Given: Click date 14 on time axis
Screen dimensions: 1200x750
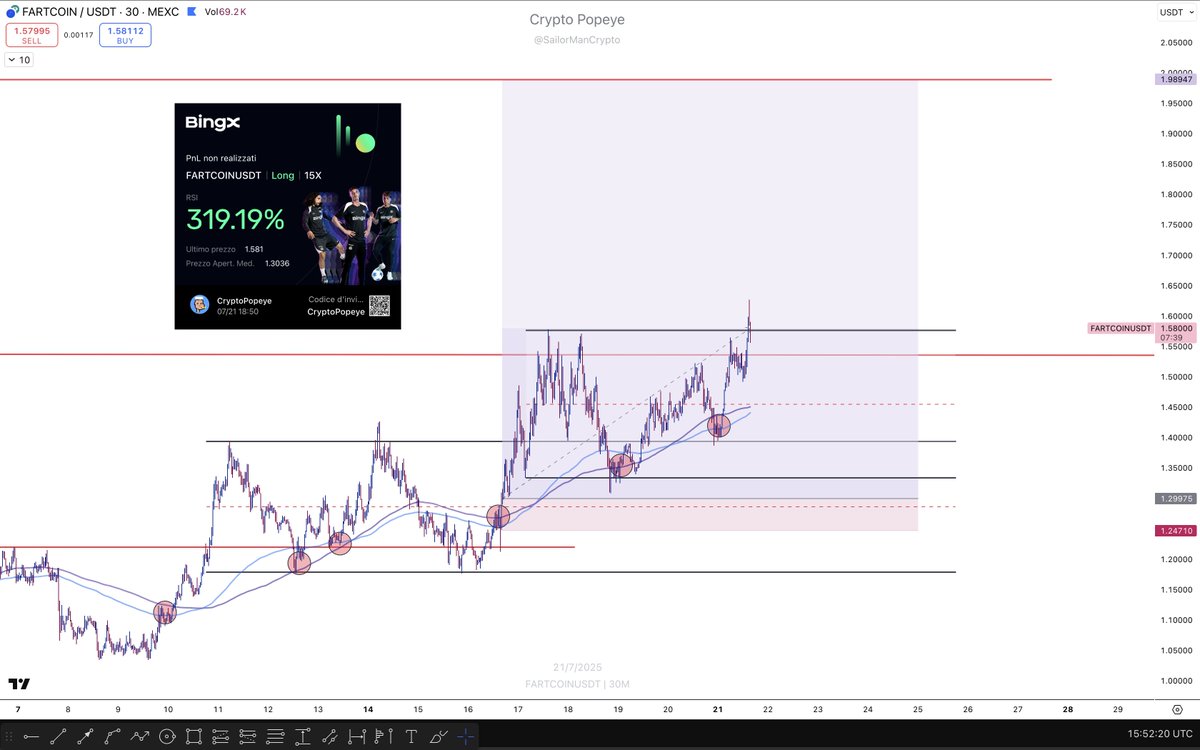Looking at the screenshot, I should click(x=368, y=708).
